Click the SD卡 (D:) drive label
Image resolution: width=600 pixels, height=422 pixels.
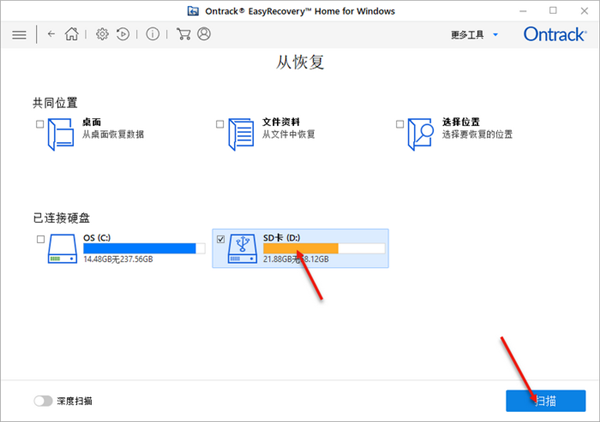click(282, 238)
